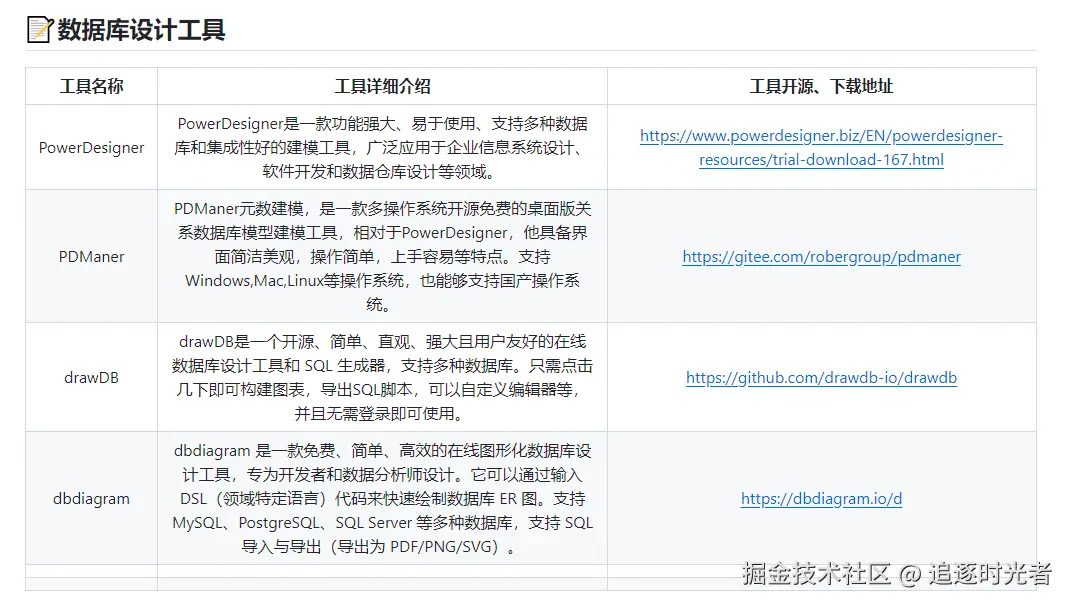Click the 工具详细介绍 column header
Viewport: 1071px width, 606px height.
coord(382,86)
